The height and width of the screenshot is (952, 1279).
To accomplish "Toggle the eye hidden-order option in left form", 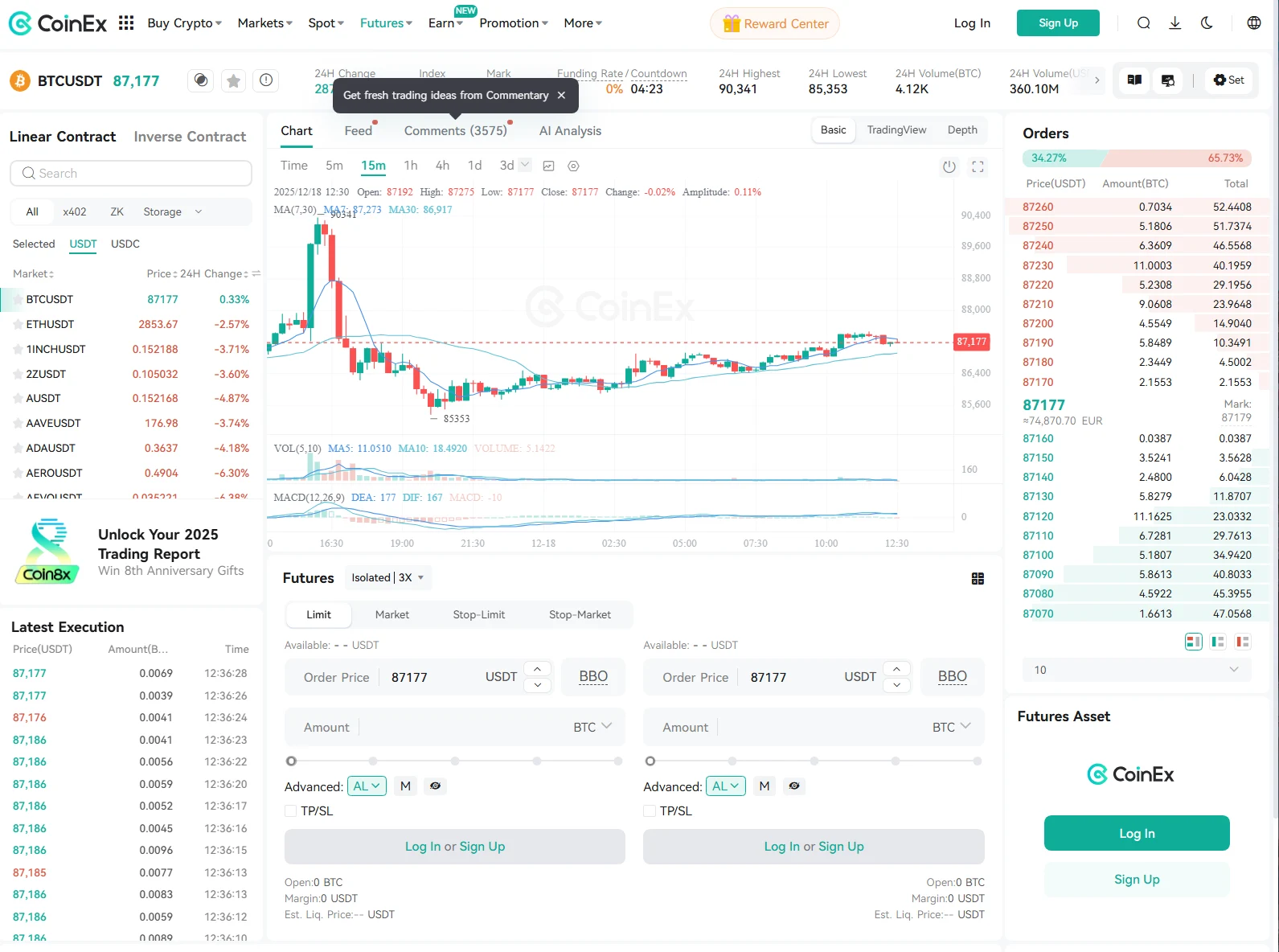I will [435, 786].
